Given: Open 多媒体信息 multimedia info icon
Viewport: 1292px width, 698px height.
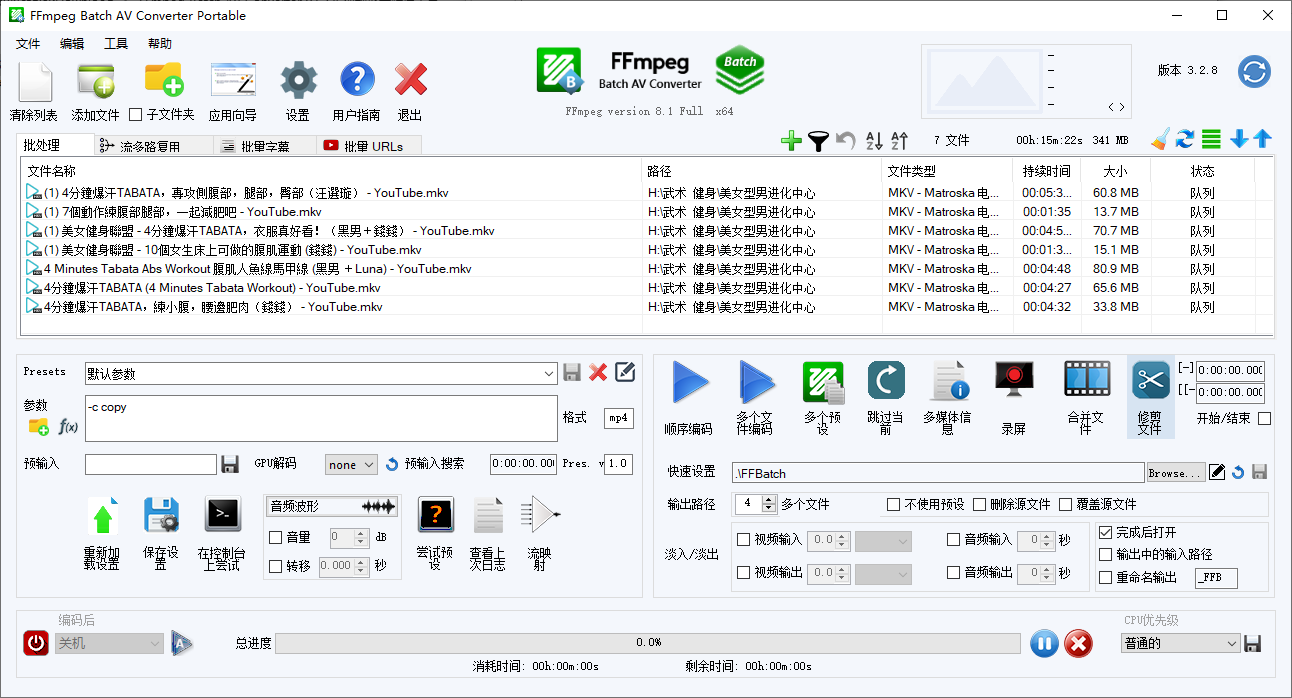Looking at the screenshot, I should point(948,382).
